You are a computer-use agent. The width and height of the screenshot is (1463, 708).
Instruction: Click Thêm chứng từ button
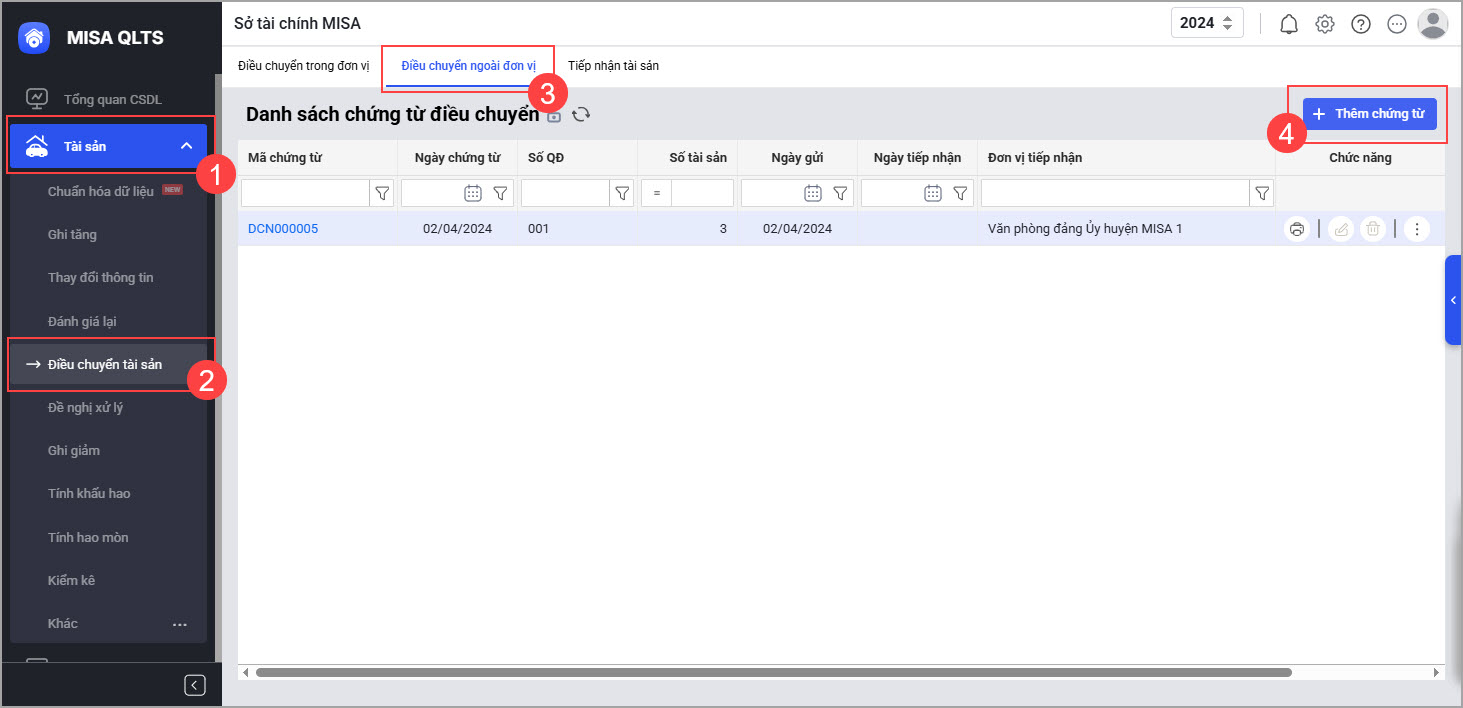coord(1369,113)
